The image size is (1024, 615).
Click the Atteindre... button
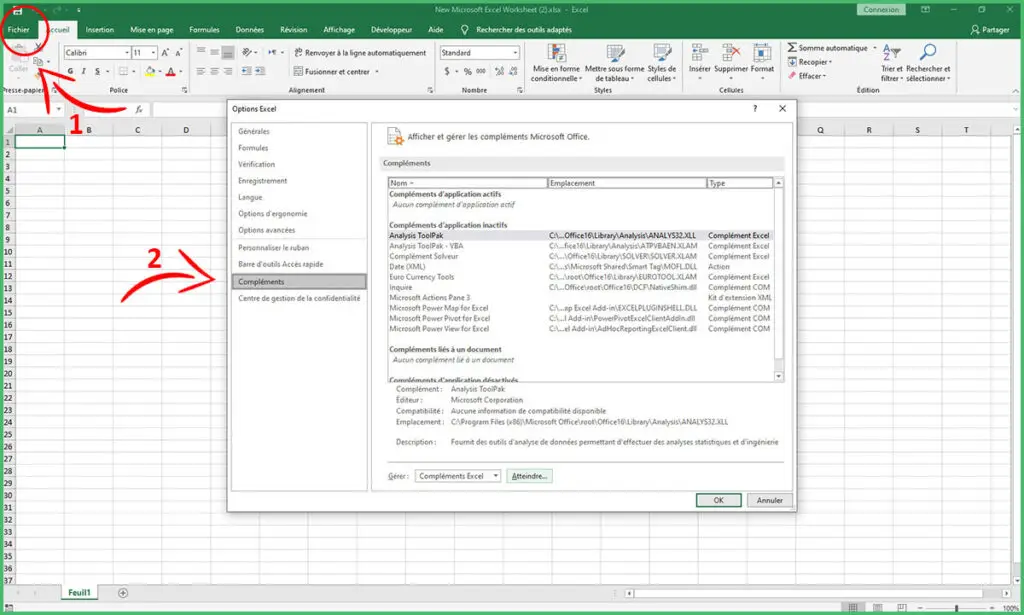529,476
